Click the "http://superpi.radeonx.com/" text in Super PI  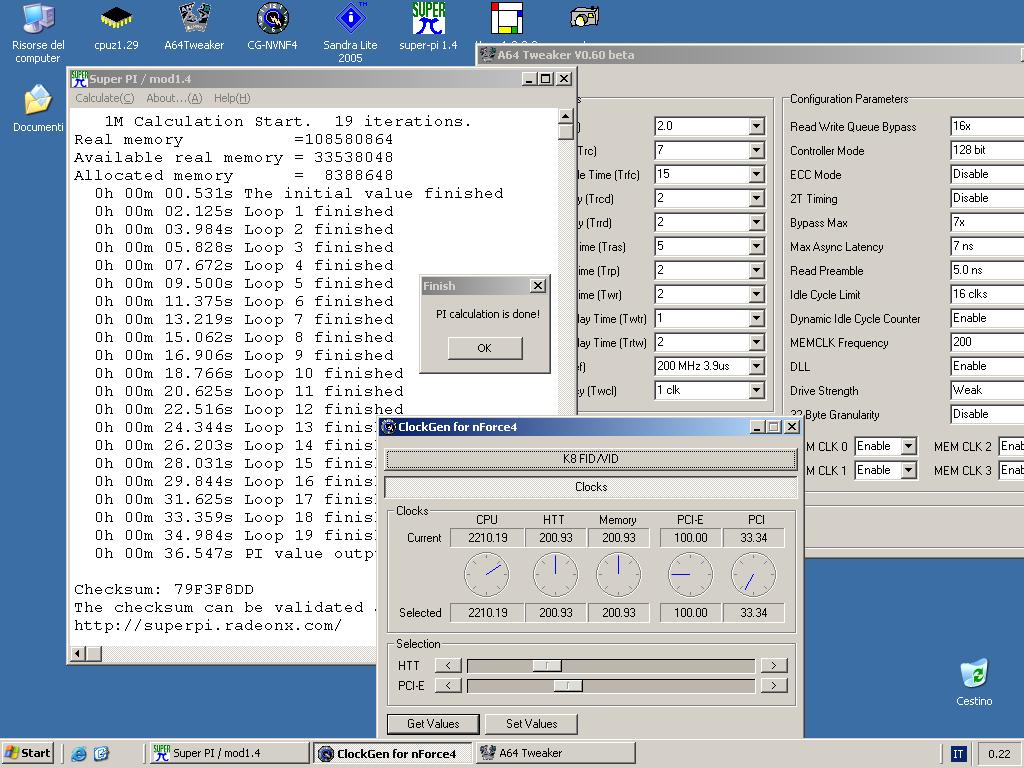pyautogui.click(x=208, y=626)
